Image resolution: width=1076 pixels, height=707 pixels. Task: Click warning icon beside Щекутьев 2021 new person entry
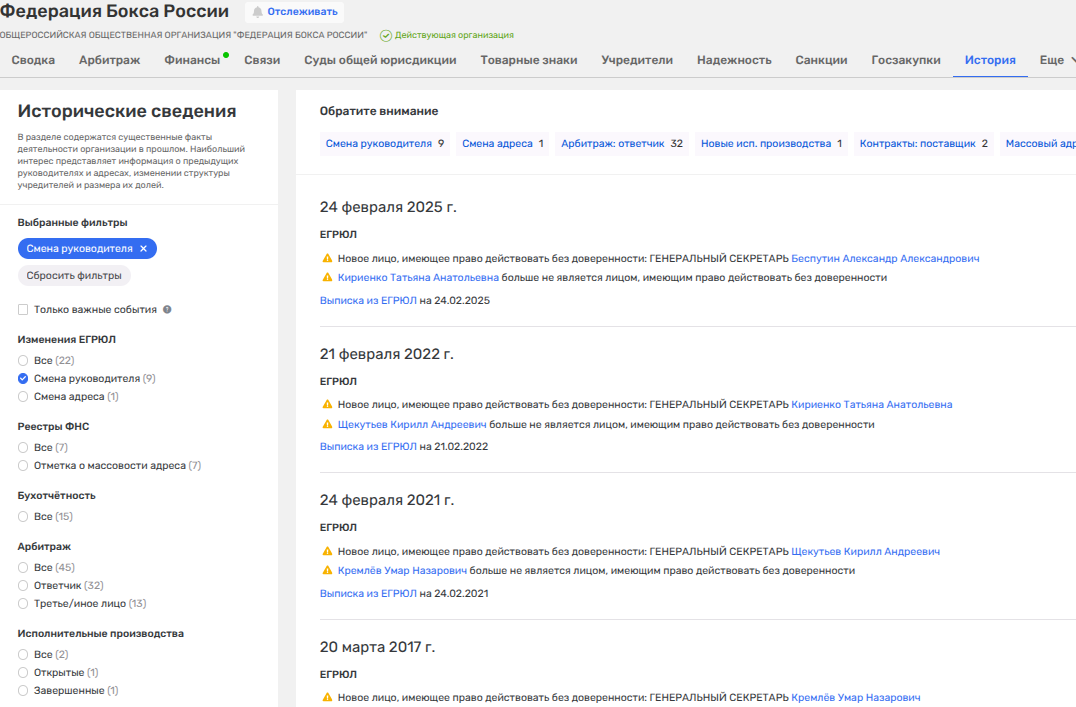click(326, 552)
